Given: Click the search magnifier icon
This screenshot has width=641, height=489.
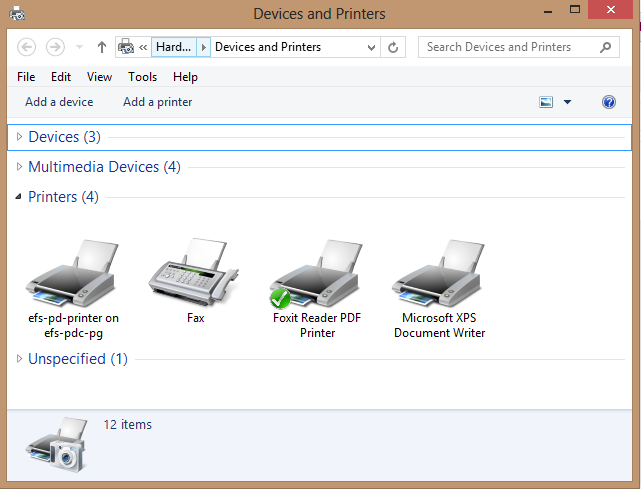Looking at the screenshot, I should point(605,47).
